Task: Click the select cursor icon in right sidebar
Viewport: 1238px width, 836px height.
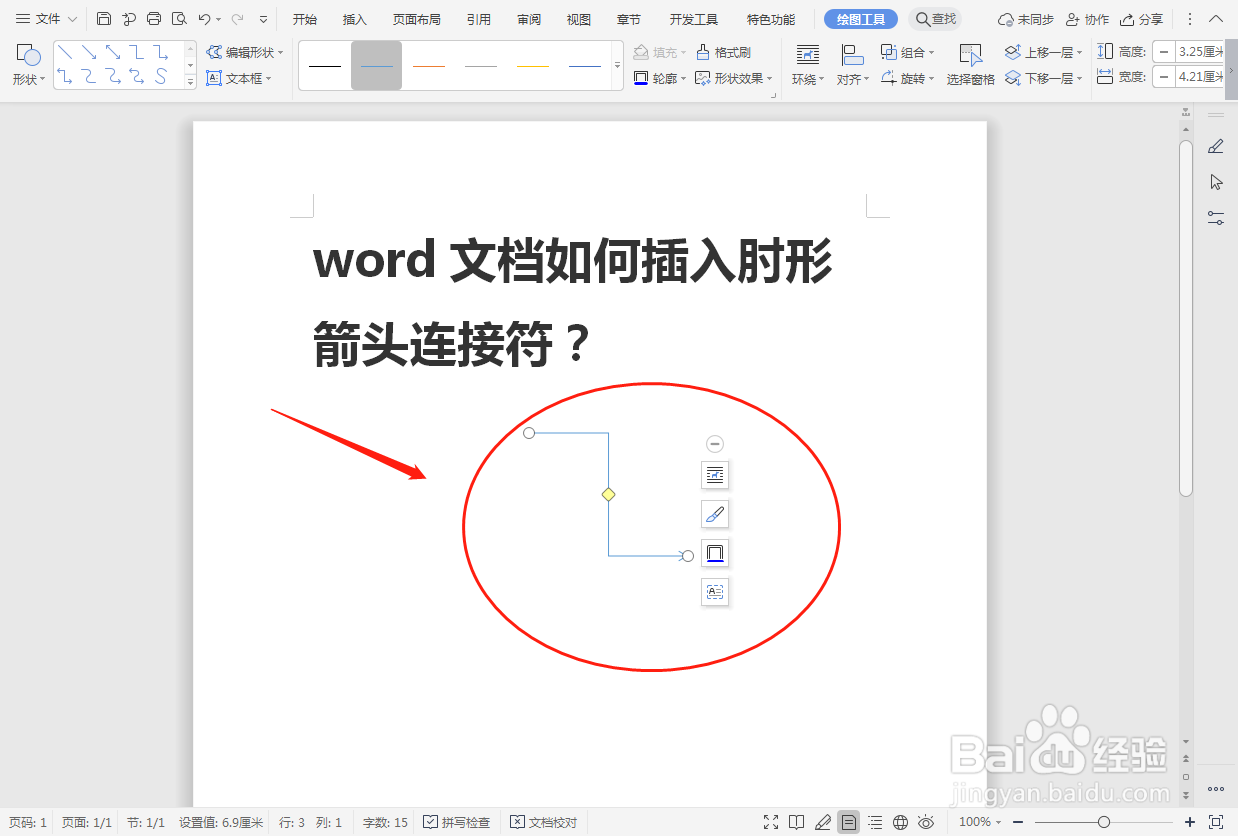Action: coord(1216,182)
